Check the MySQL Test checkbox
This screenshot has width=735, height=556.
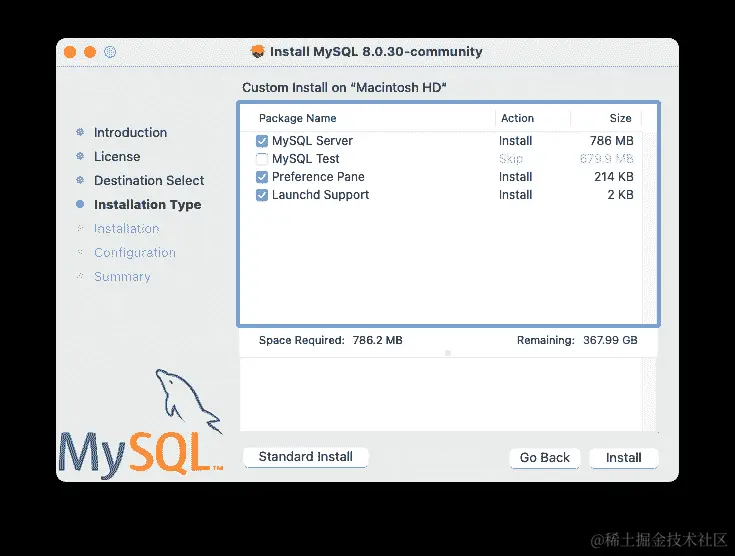(262, 159)
